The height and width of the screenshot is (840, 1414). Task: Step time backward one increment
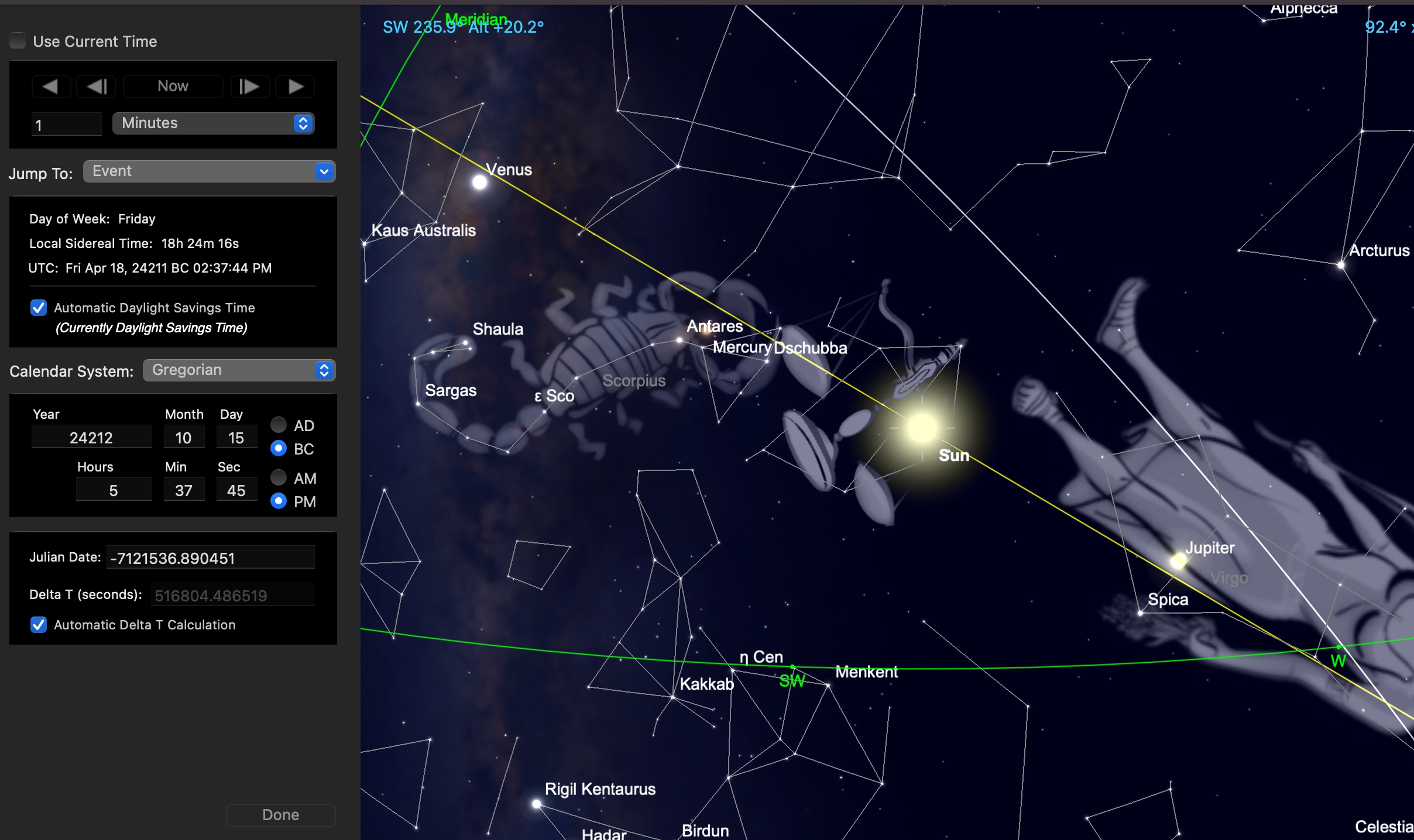97,87
